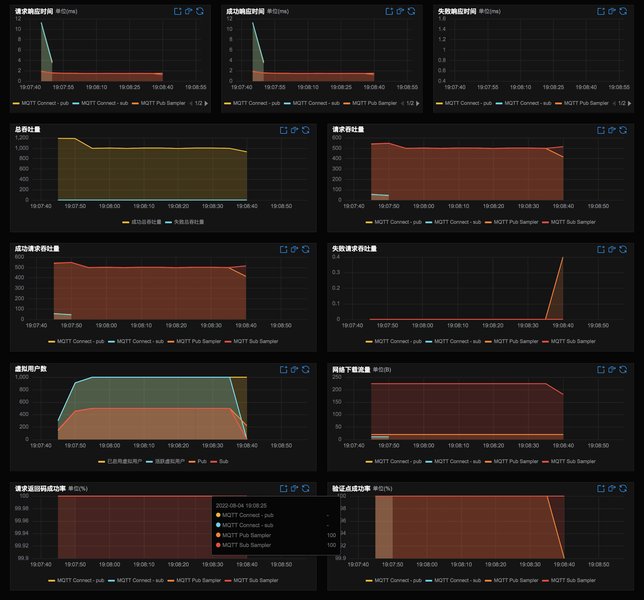Go to previous legend page in 失败响应时间
The height and width of the screenshot is (600, 644).
(614, 103)
